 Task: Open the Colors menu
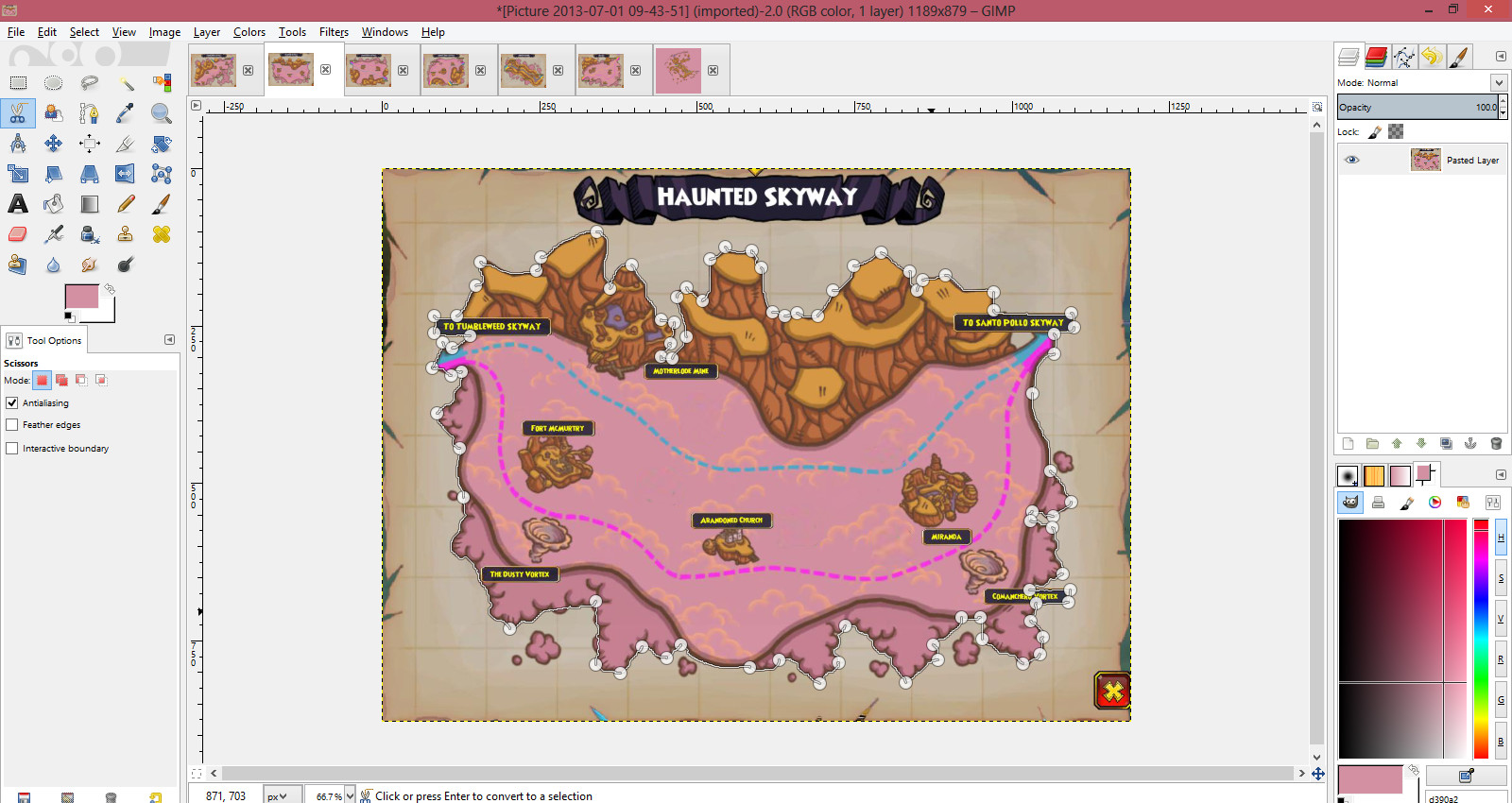click(249, 32)
